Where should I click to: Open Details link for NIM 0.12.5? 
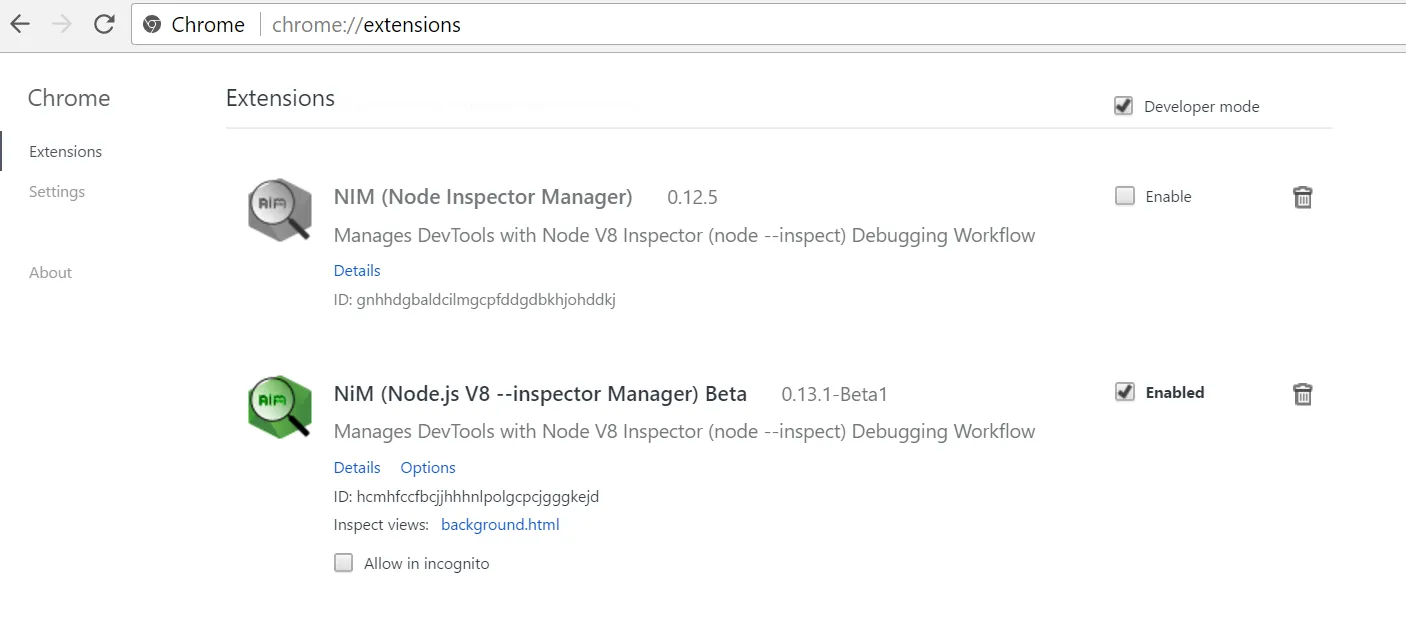(357, 271)
